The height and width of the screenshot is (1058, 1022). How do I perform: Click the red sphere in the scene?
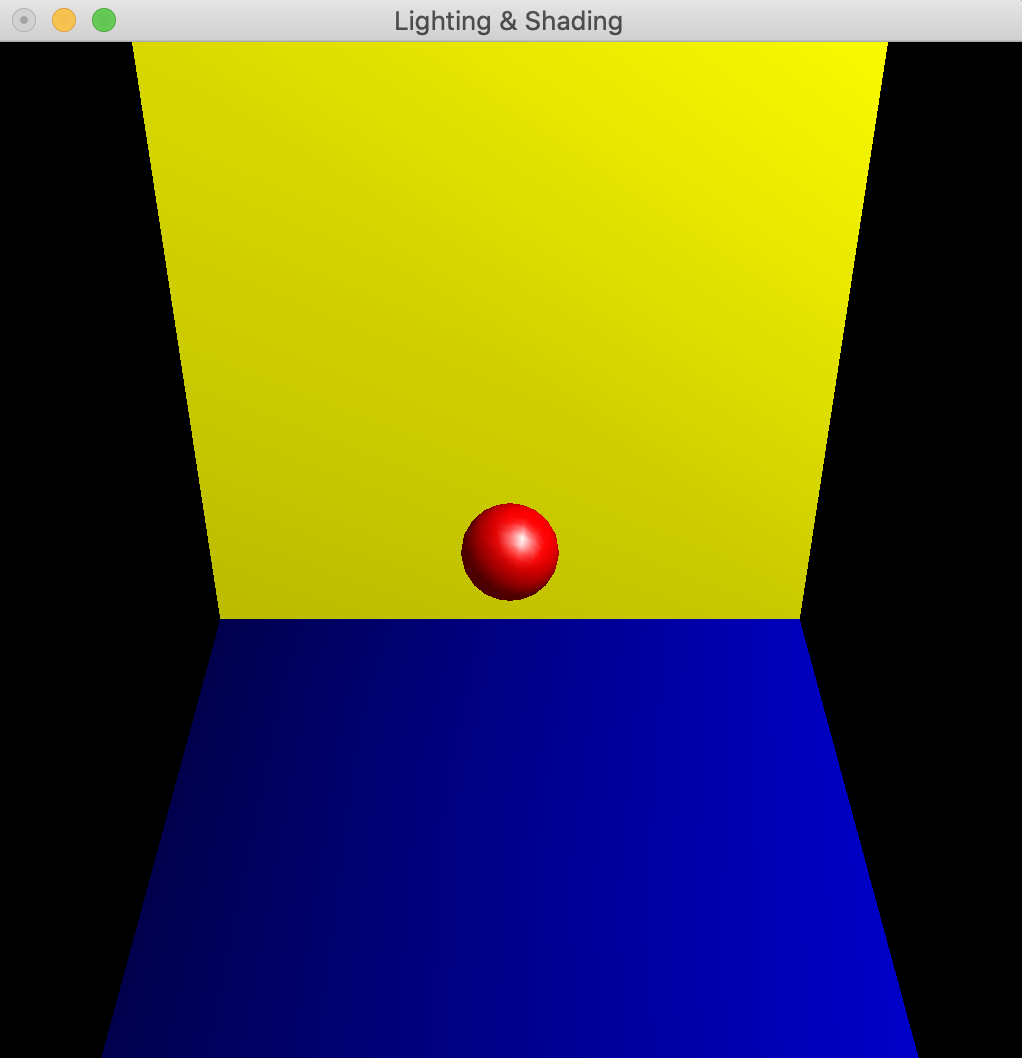(510, 552)
